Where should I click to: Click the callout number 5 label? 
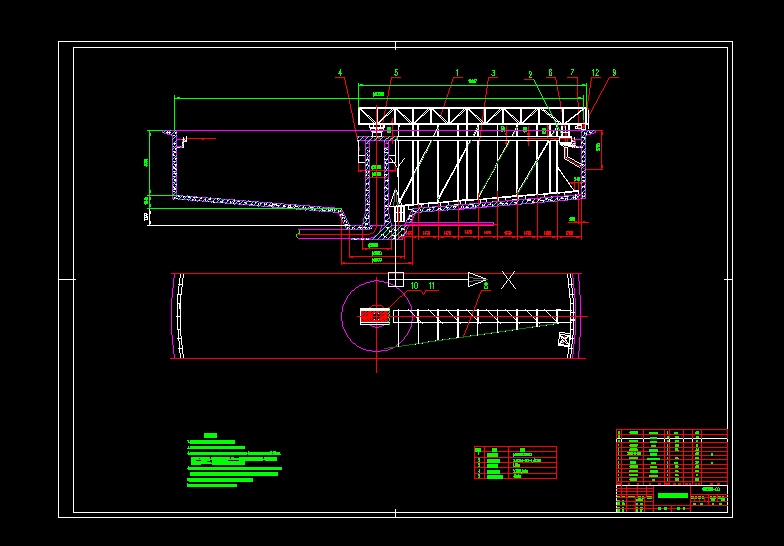coord(396,73)
